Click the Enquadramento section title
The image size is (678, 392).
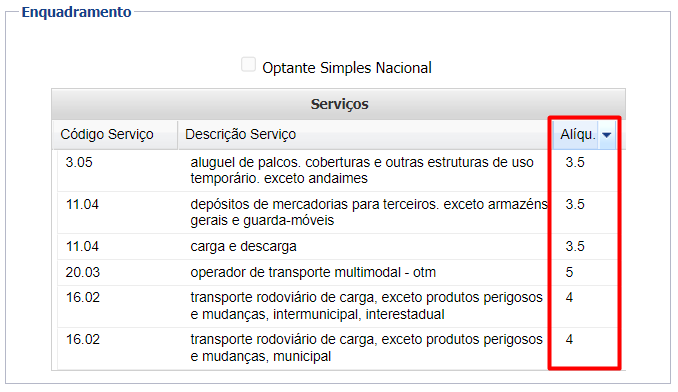[77, 12]
